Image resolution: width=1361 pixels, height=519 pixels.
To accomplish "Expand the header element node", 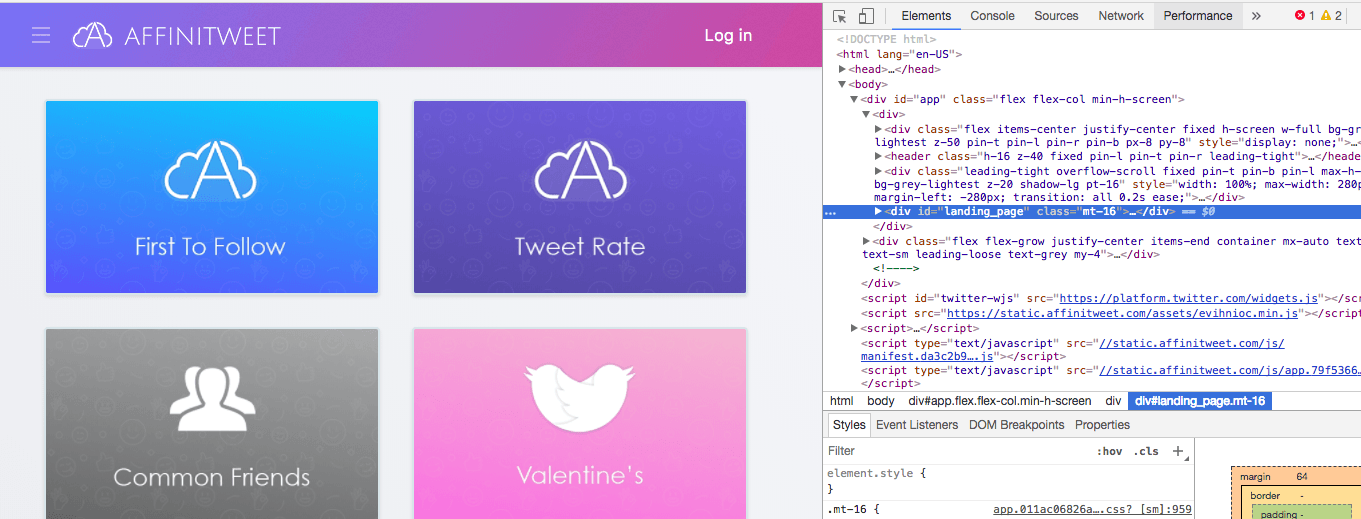I will [x=878, y=156].
